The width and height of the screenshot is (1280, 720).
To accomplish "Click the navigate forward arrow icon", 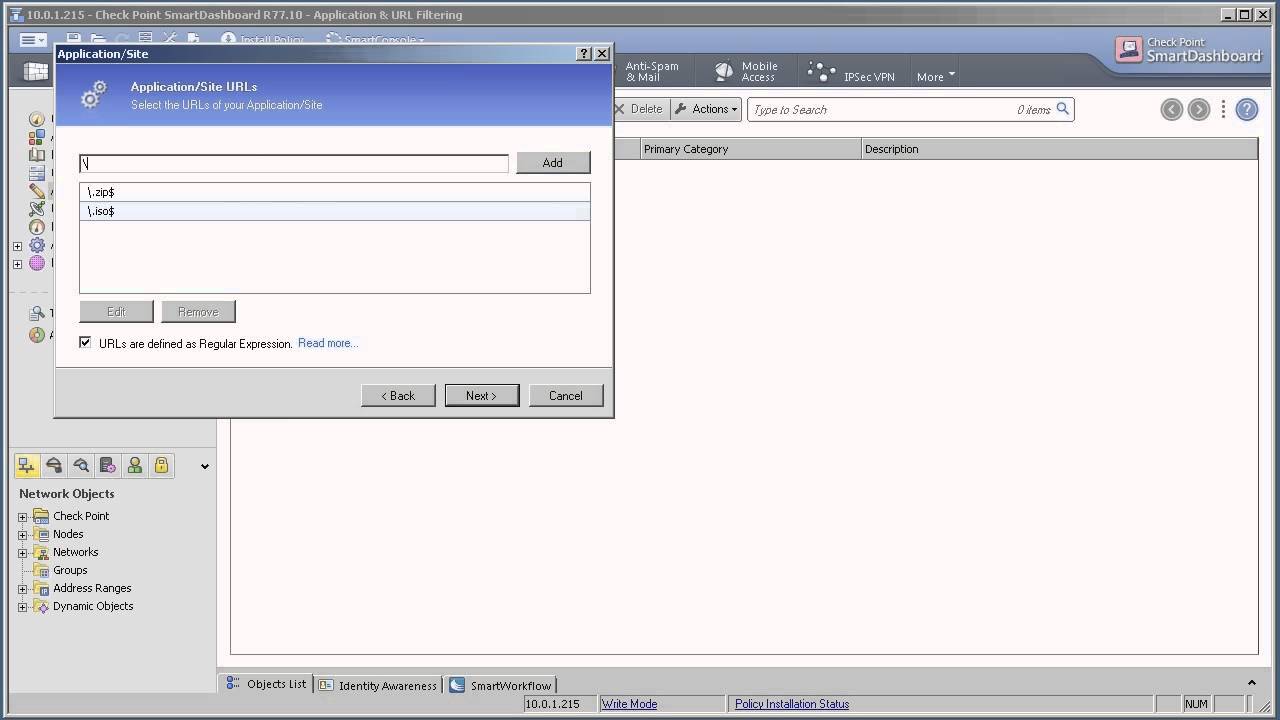I will point(1198,110).
